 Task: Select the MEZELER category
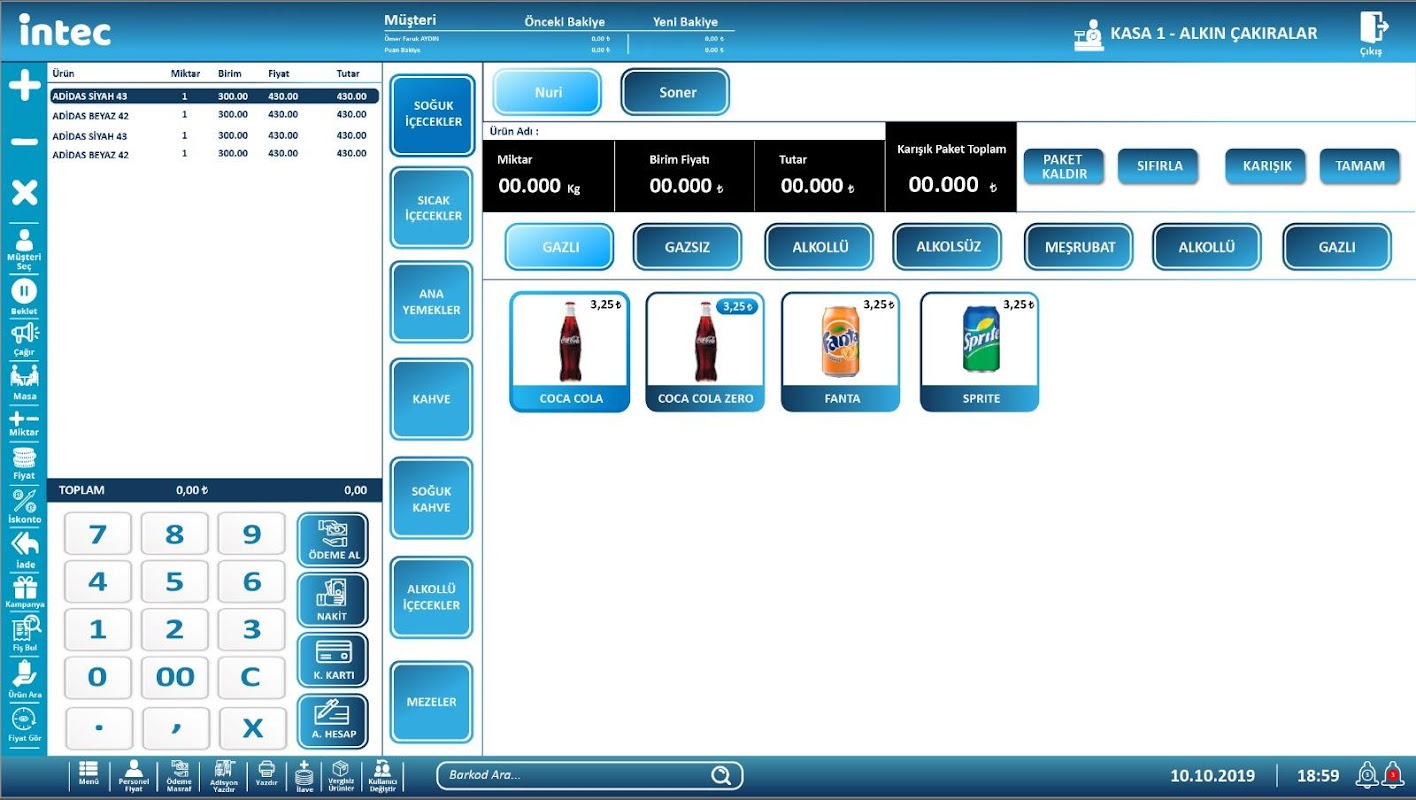click(432, 702)
